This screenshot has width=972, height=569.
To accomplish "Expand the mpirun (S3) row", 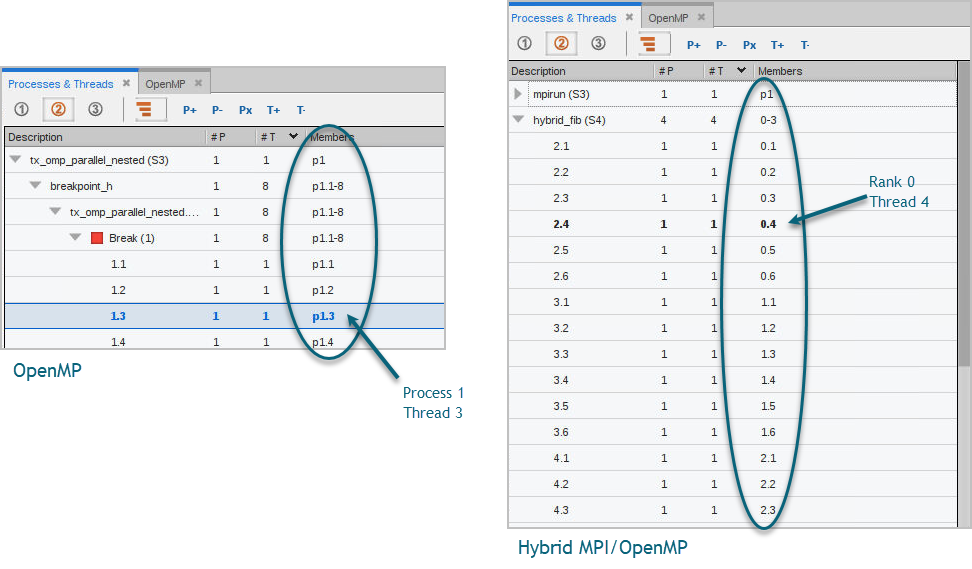I will point(518,94).
